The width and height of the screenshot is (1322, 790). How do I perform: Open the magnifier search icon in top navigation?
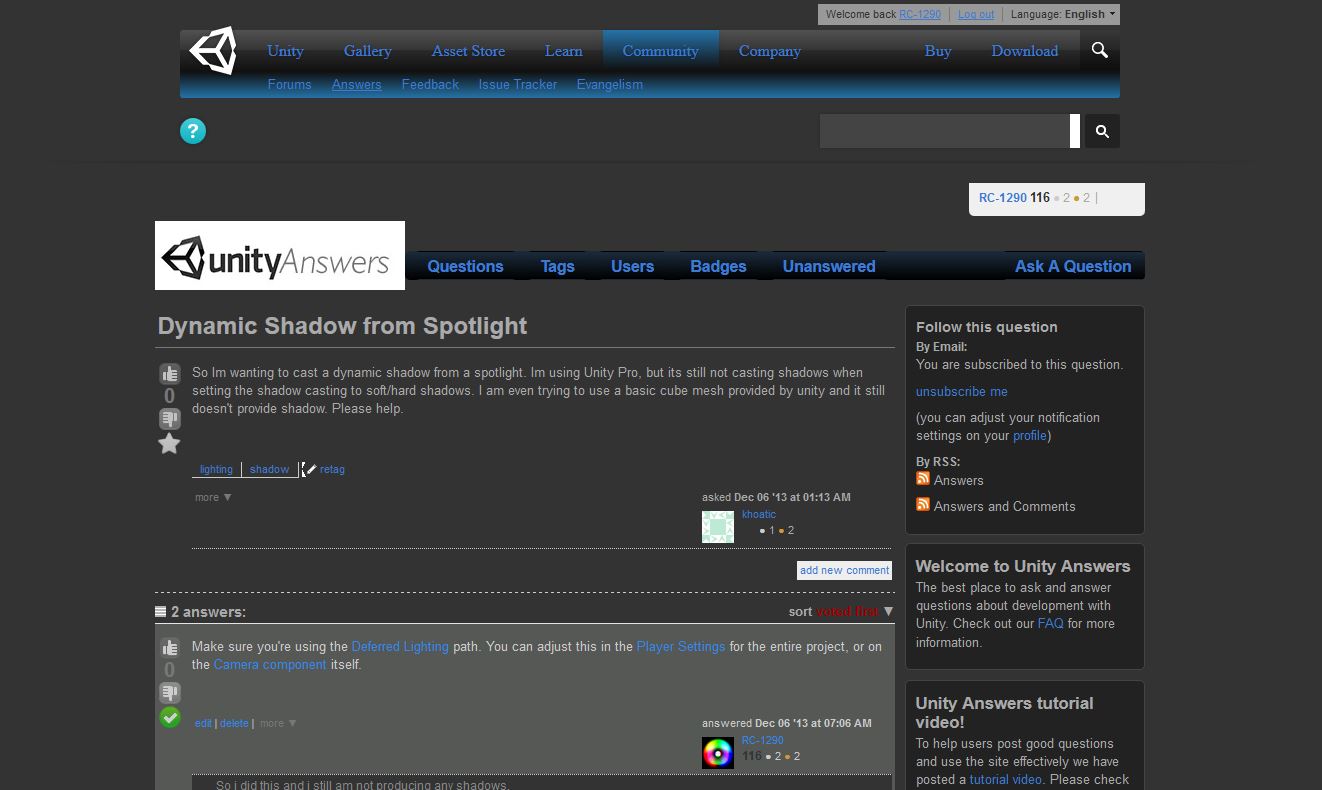coord(1100,50)
